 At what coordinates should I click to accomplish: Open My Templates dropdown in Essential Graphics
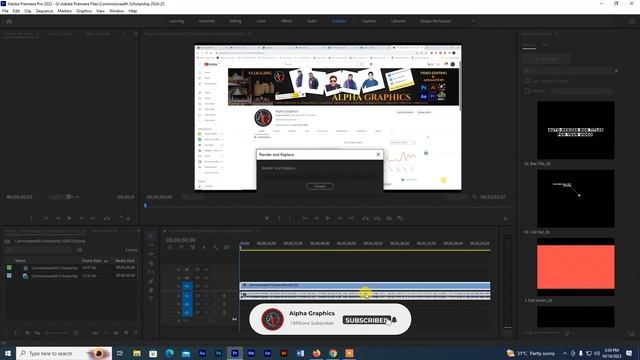click(547, 59)
